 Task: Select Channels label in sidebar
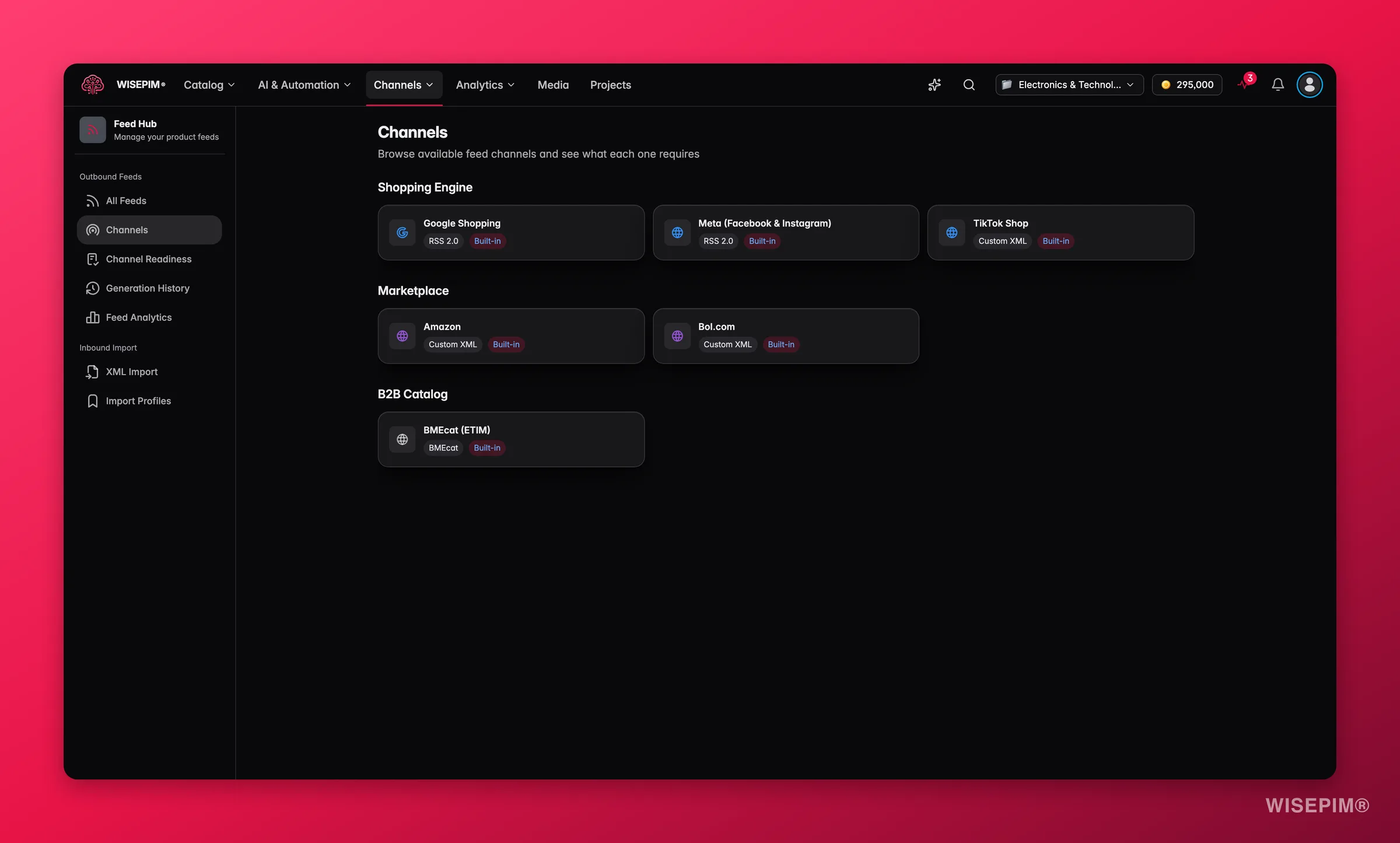click(127, 230)
